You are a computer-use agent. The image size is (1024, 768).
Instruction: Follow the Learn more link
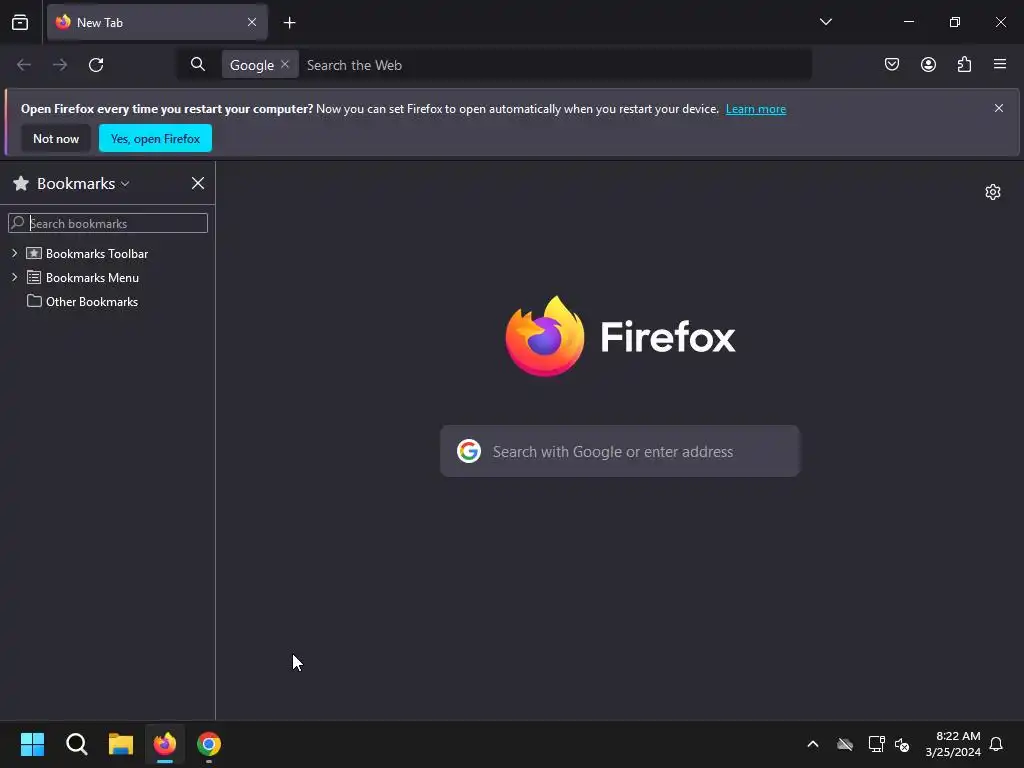[756, 109]
